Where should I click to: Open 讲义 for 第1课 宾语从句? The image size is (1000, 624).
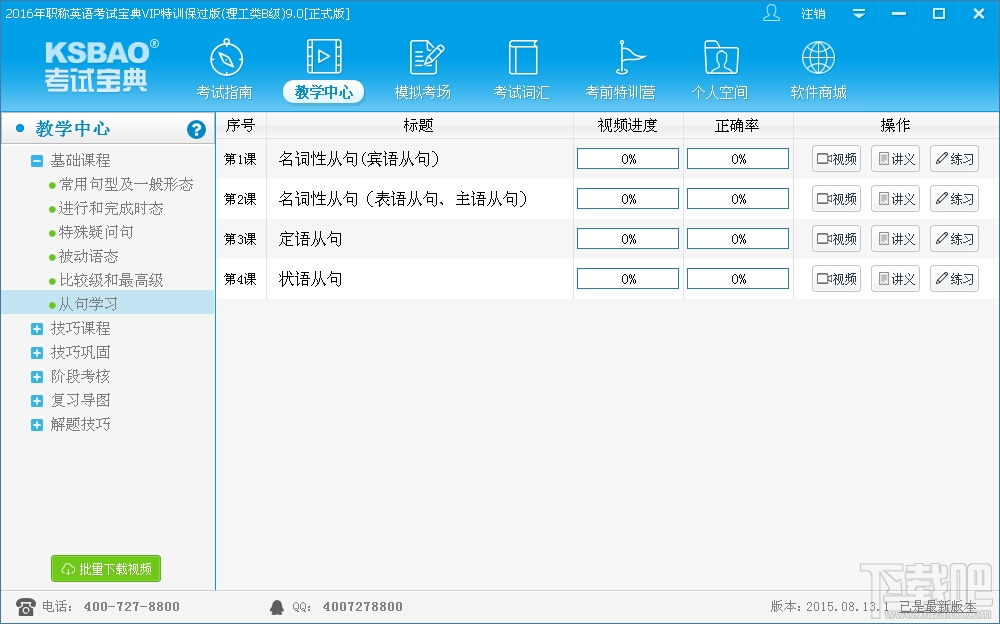895,159
